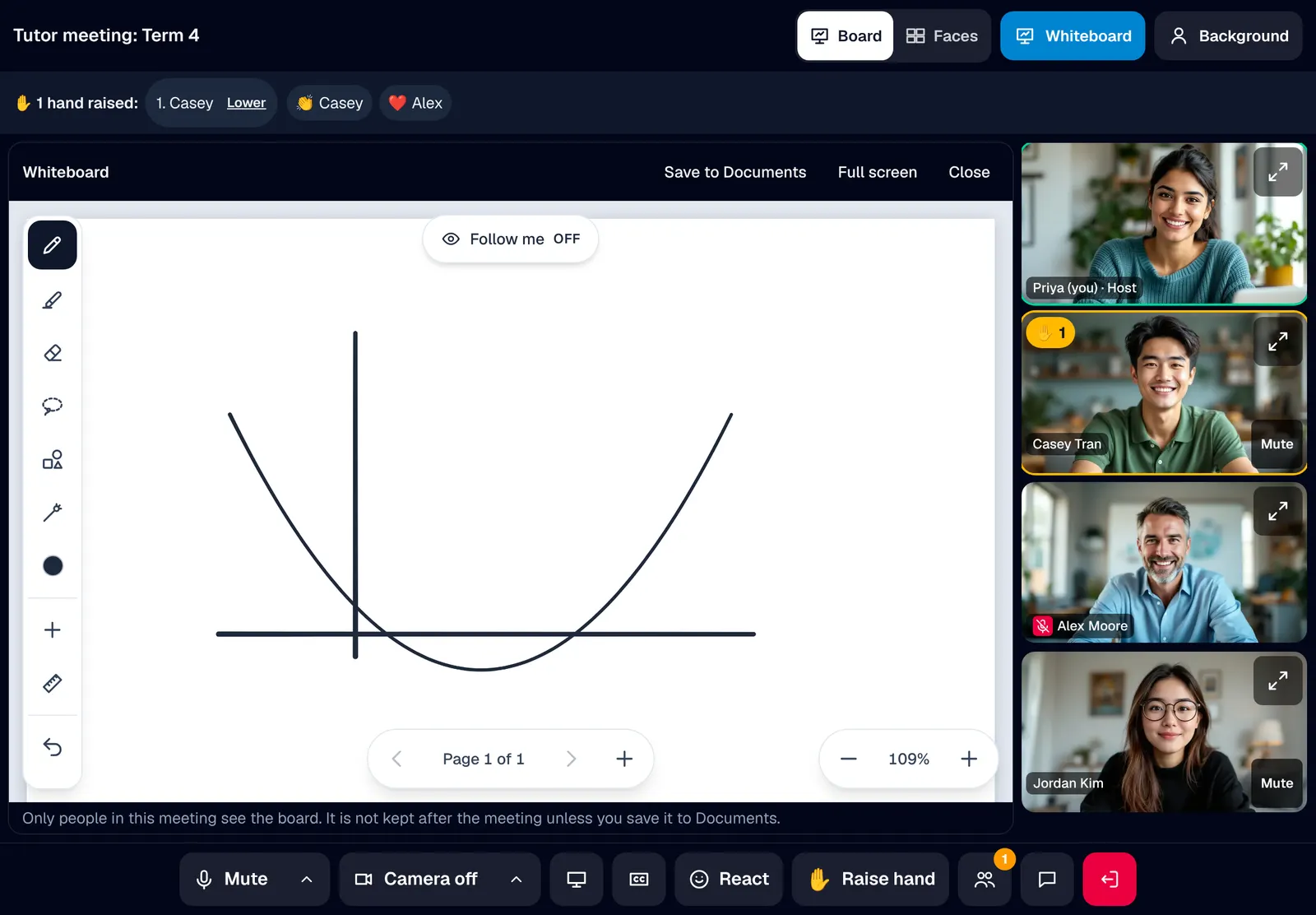Screen dimensions: 1316x915
Task: Switch to the Faces view tab
Action: point(942,36)
